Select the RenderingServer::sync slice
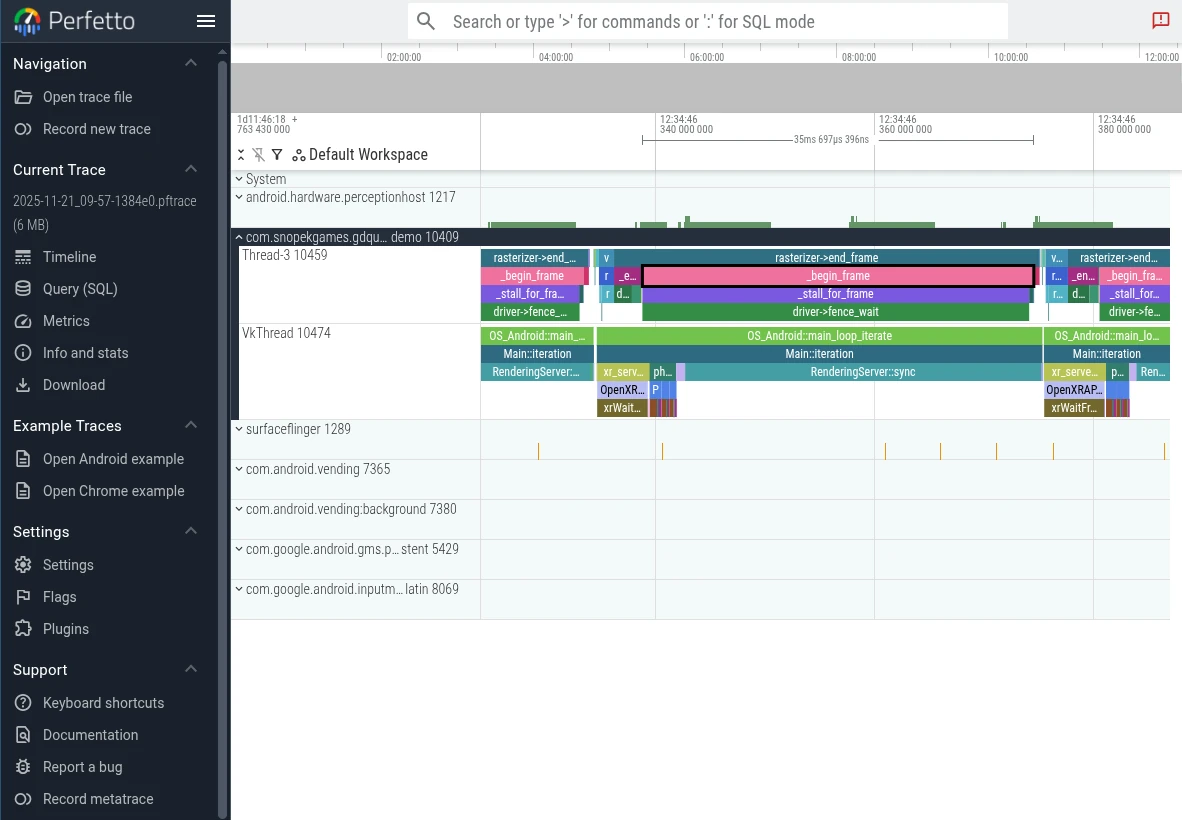Image resolution: width=1182 pixels, height=820 pixels. point(862,372)
